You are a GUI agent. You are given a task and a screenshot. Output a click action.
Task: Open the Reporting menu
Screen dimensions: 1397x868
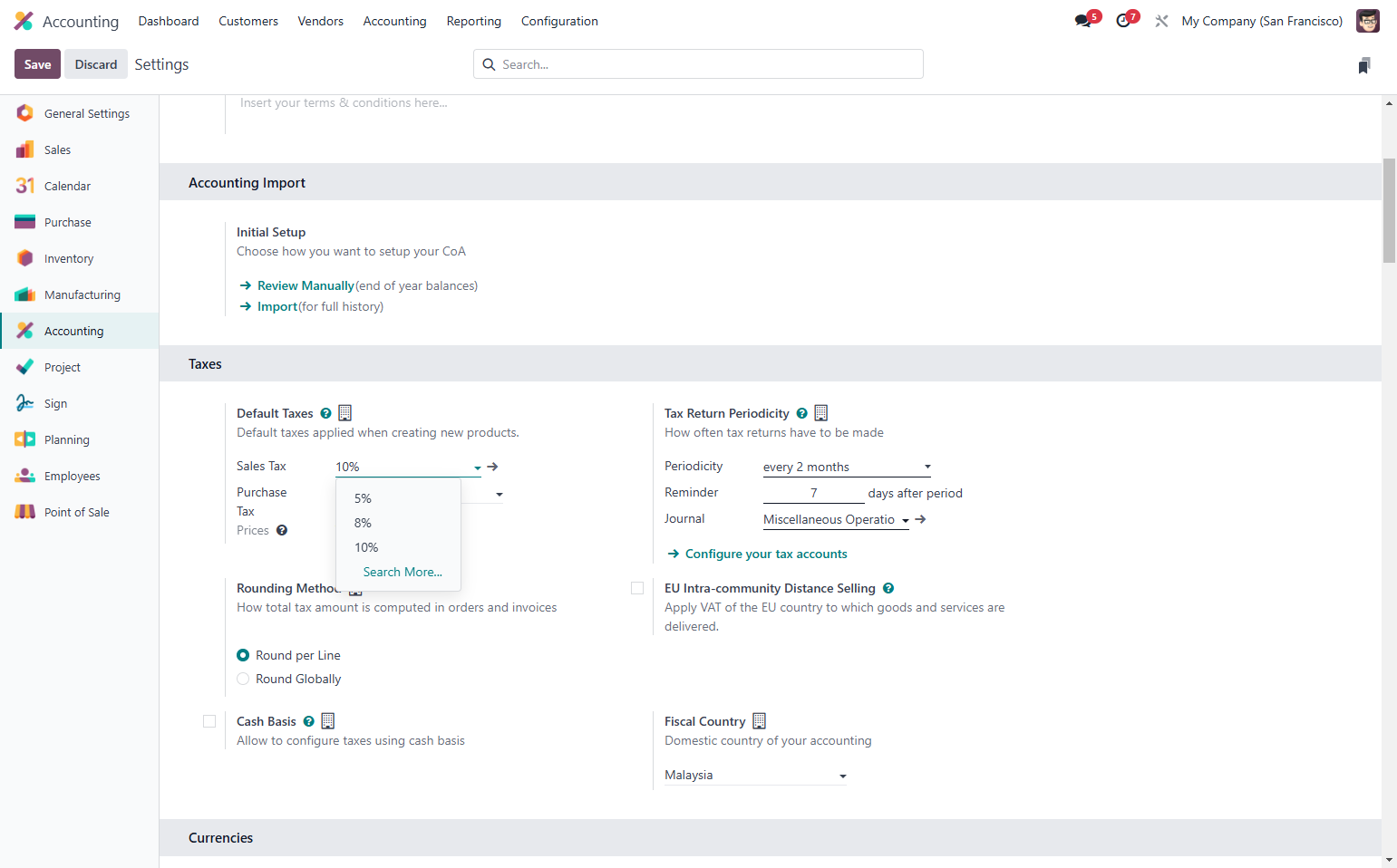[x=473, y=21]
